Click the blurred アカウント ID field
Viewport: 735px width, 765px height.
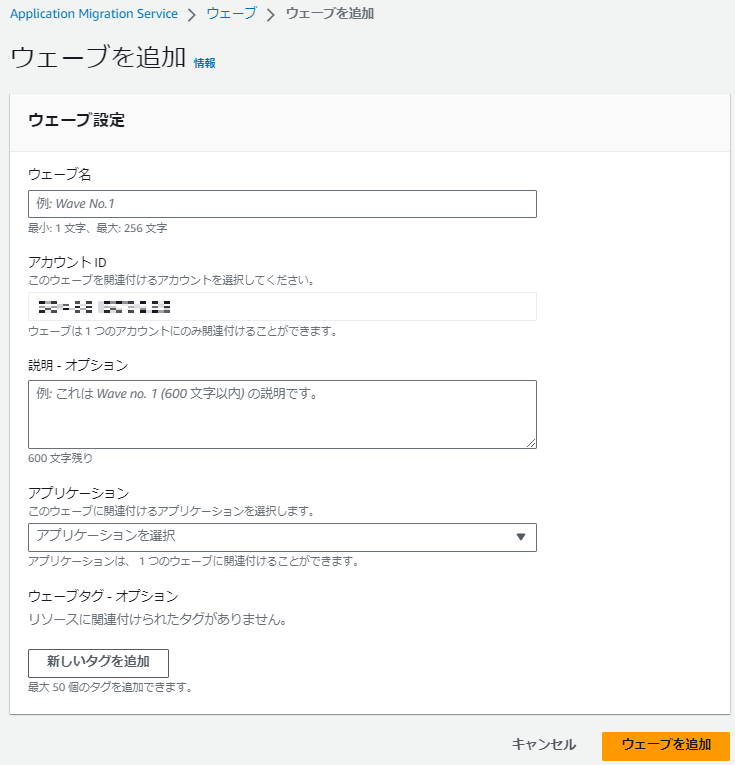point(282,307)
